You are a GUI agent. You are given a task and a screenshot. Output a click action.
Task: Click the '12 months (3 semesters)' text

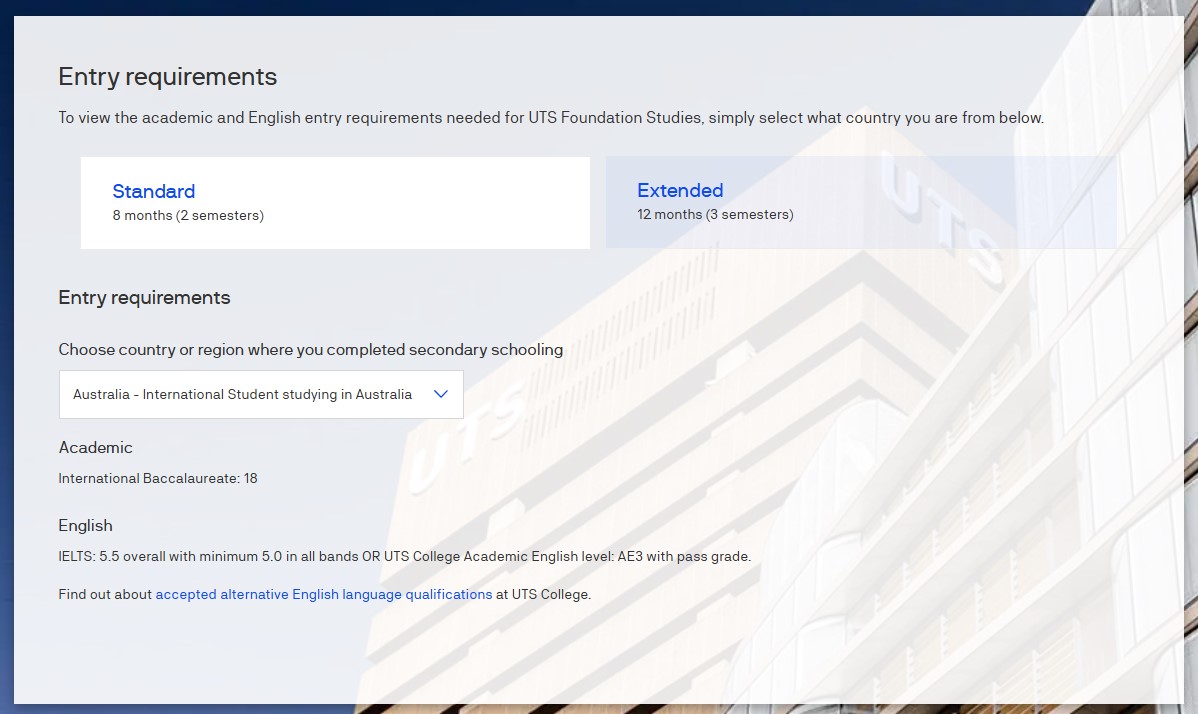[x=715, y=215]
